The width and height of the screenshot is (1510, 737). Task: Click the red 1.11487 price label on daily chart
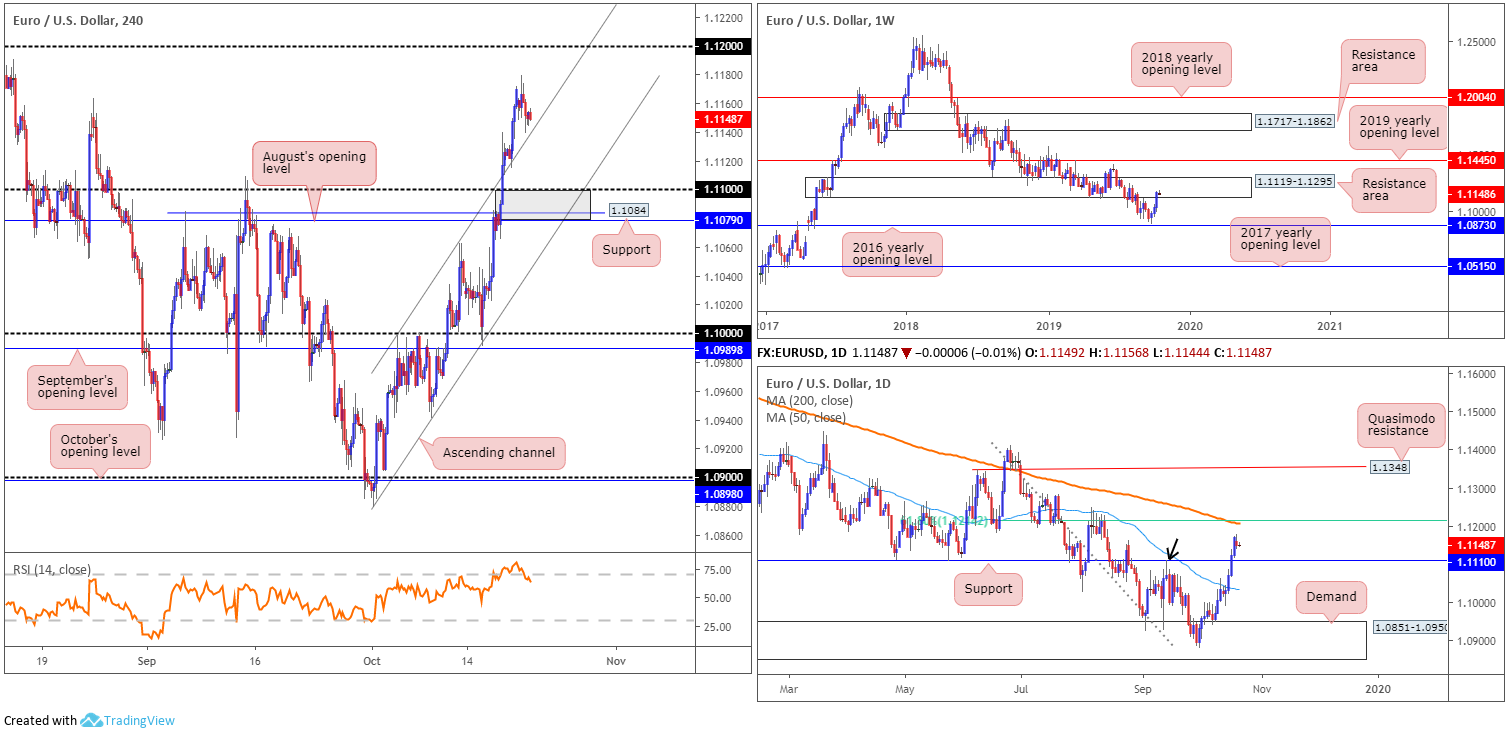pyautogui.click(x=1475, y=546)
